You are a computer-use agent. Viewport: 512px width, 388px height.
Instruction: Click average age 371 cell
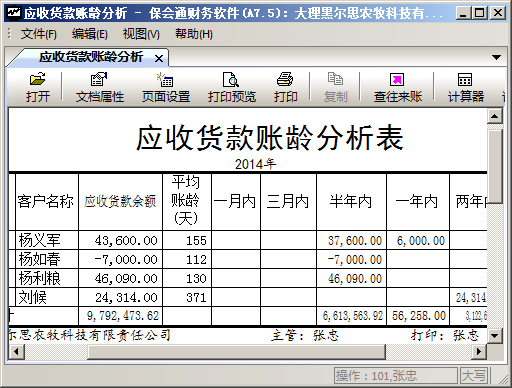tap(187, 297)
